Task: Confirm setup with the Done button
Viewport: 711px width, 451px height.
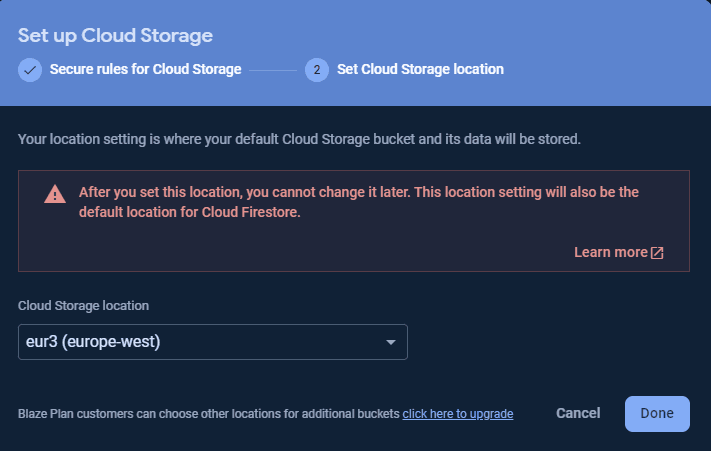Action: [x=657, y=414]
